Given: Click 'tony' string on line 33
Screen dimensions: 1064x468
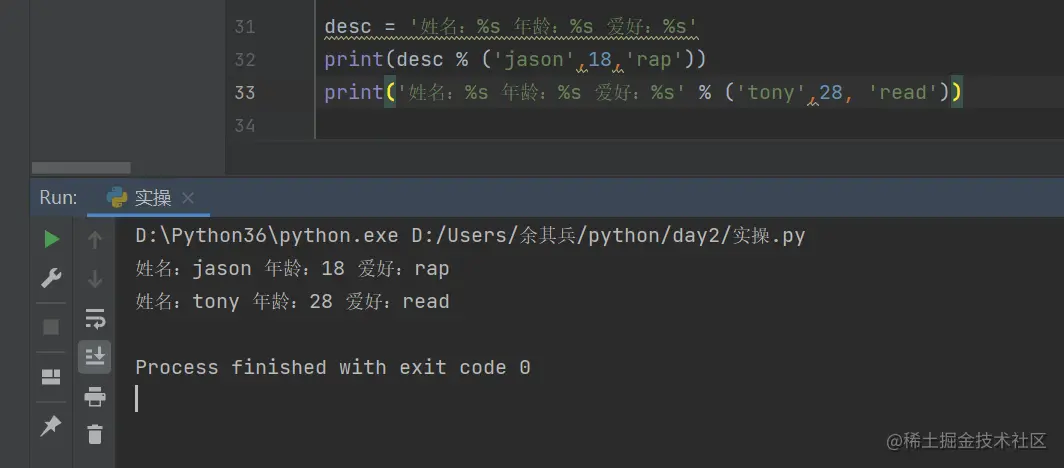Looking at the screenshot, I should click(772, 92).
